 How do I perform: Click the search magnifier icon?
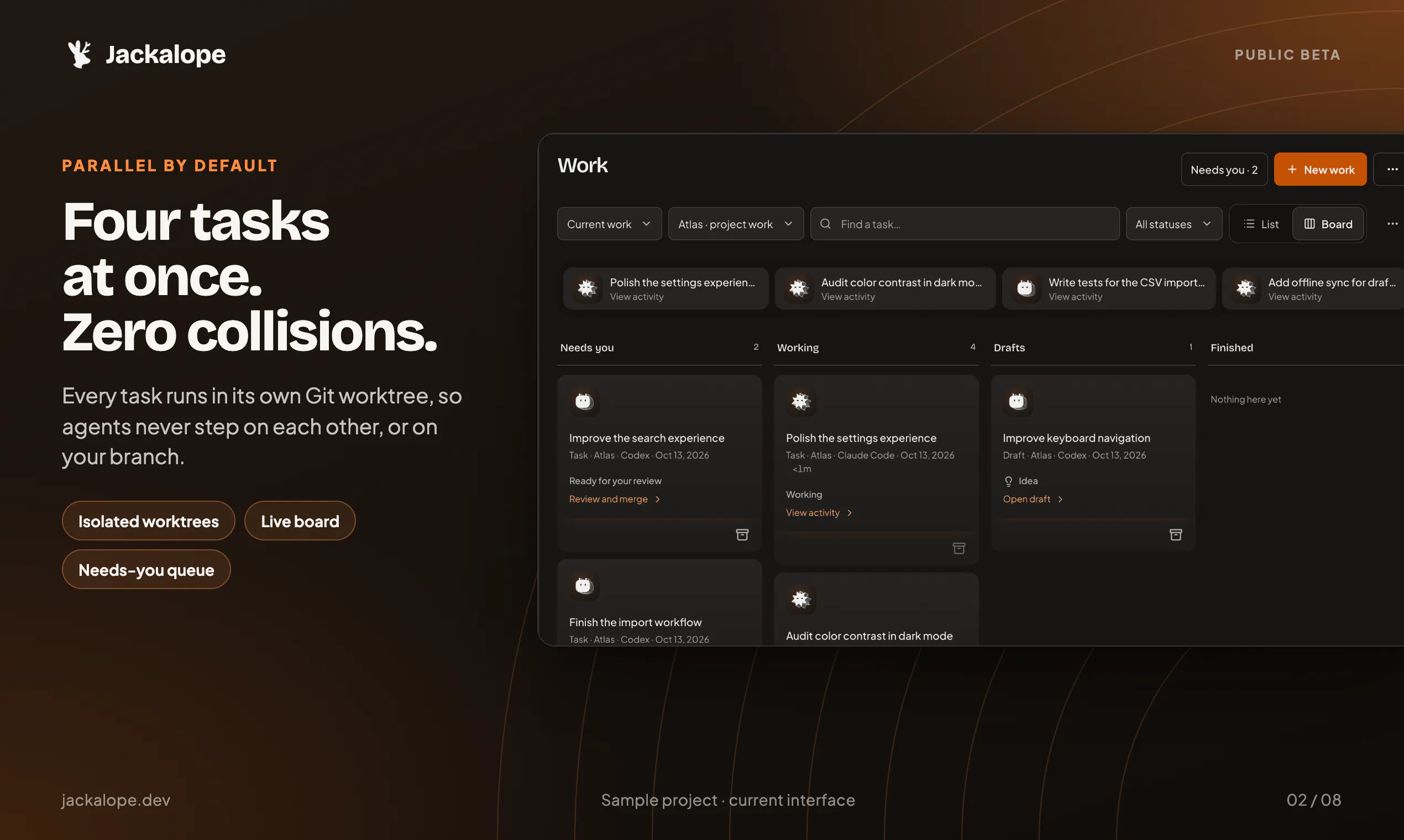click(x=825, y=224)
